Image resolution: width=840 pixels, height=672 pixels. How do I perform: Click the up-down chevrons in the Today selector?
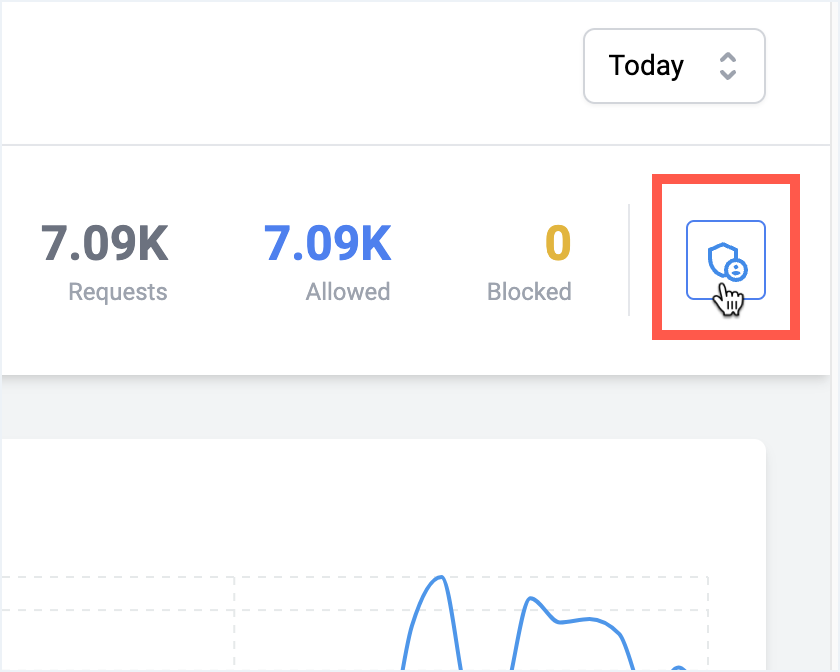pyautogui.click(x=728, y=66)
